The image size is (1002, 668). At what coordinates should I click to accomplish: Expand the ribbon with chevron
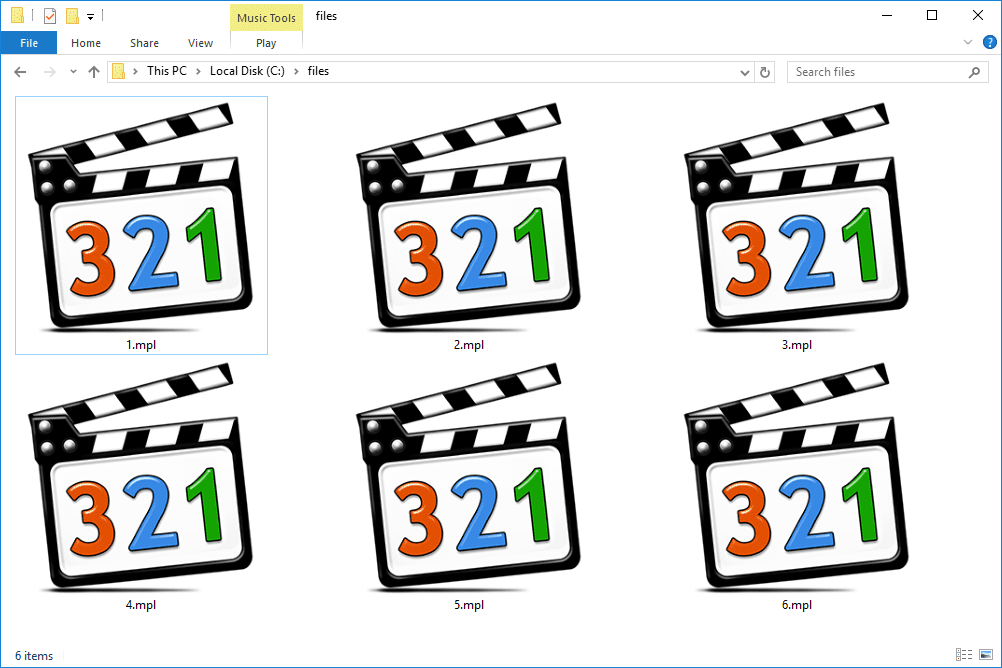pos(967,42)
